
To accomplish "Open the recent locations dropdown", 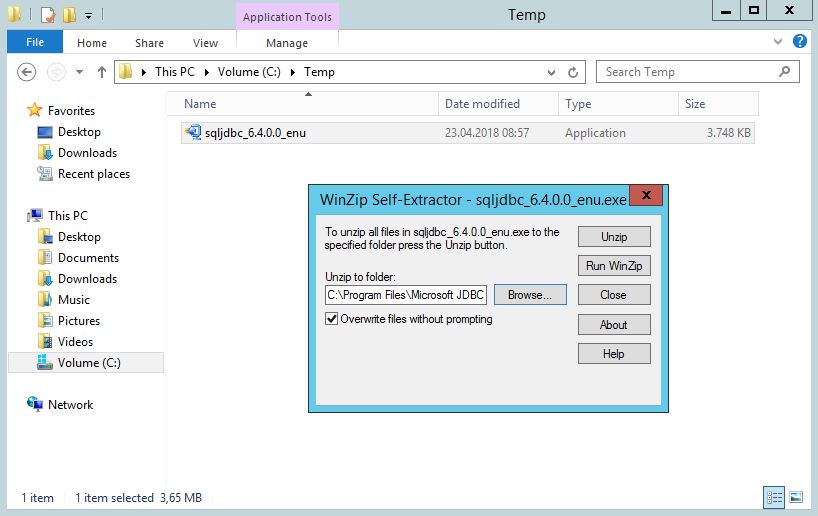I will click(79, 72).
